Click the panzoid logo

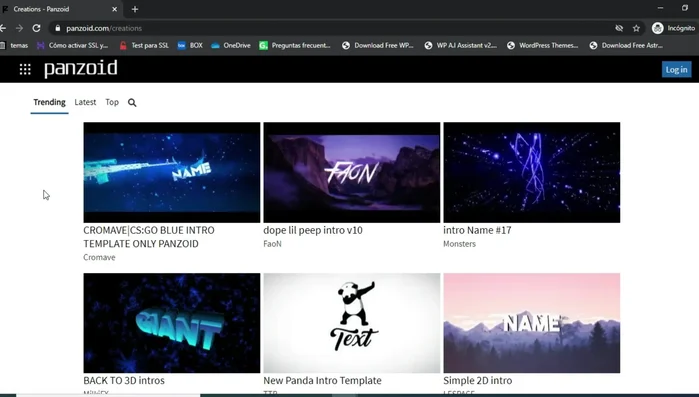coord(81,69)
